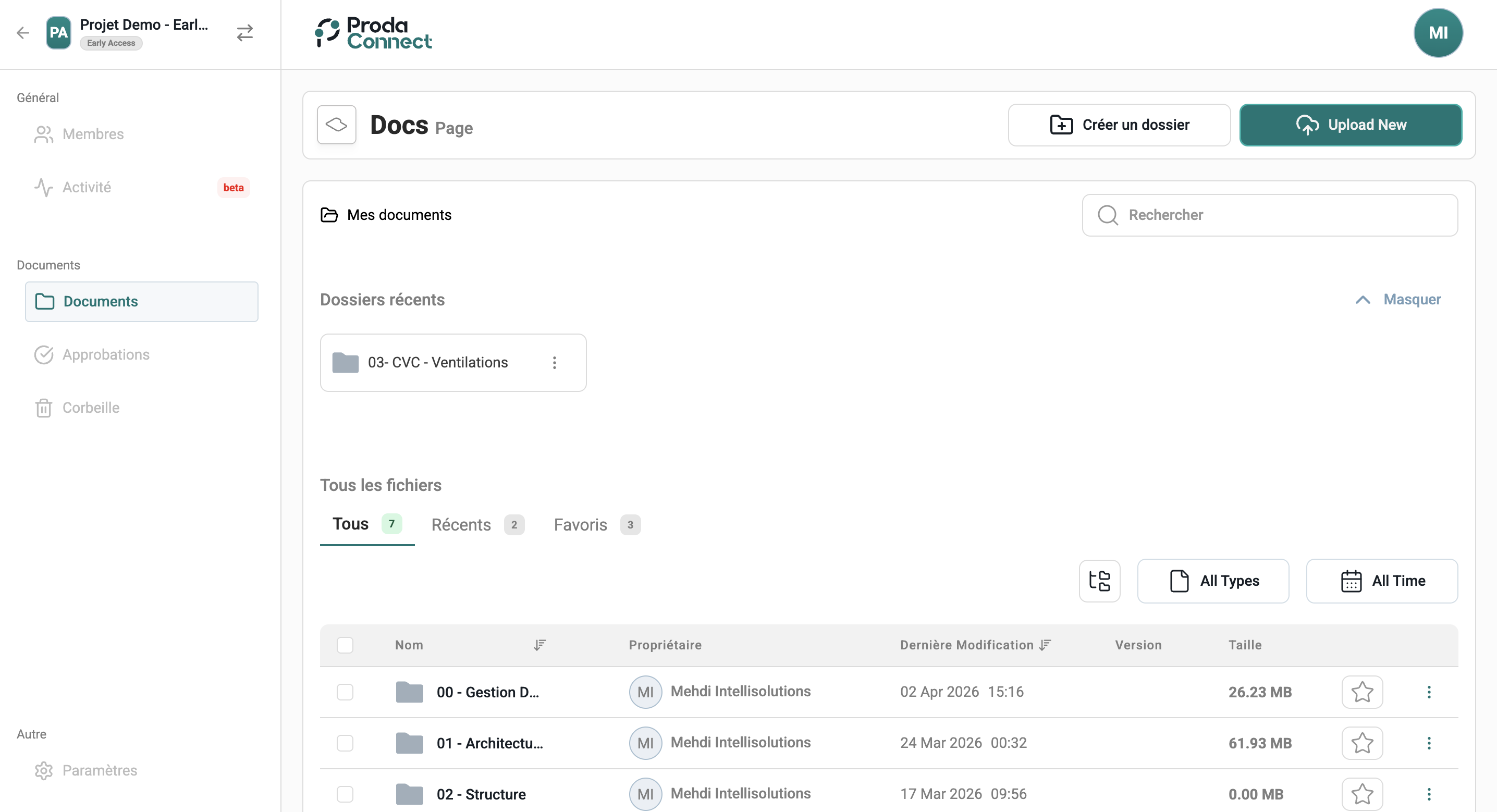Viewport: 1497px width, 812px height.
Task: Click the 61.93 MB size value
Action: [1260, 743]
